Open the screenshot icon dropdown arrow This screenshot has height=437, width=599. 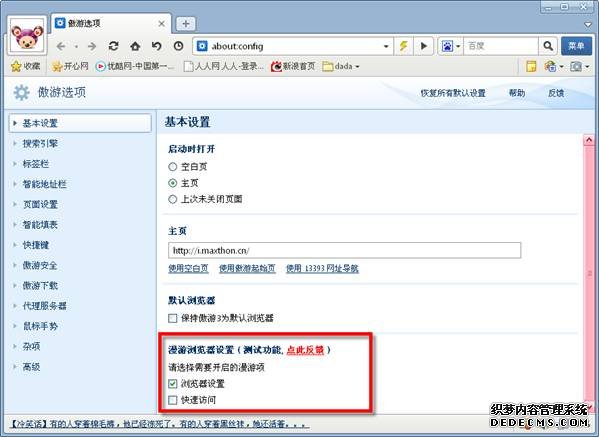tap(587, 67)
